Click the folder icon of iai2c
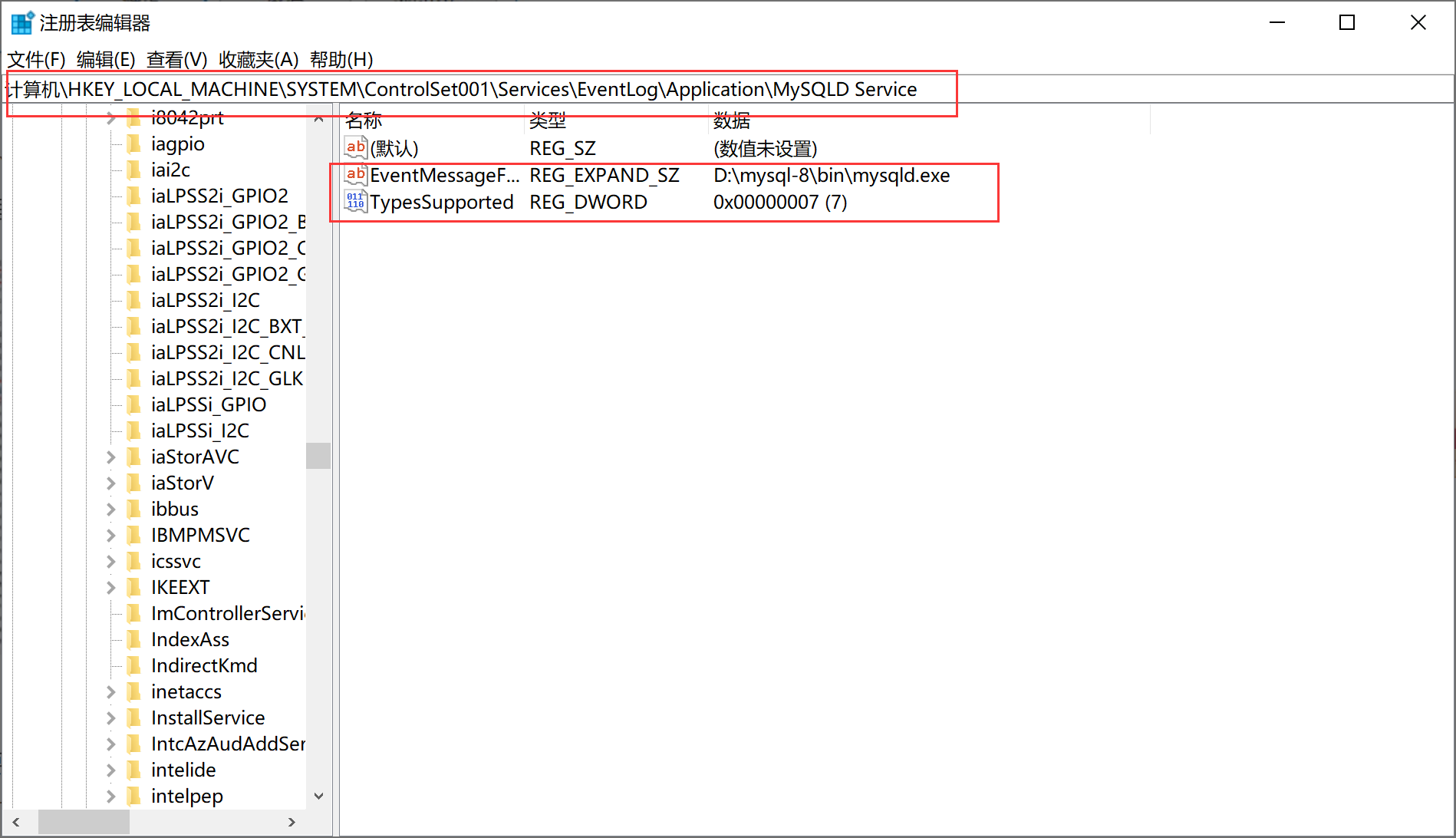The width and height of the screenshot is (1456, 838). point(134,170)
